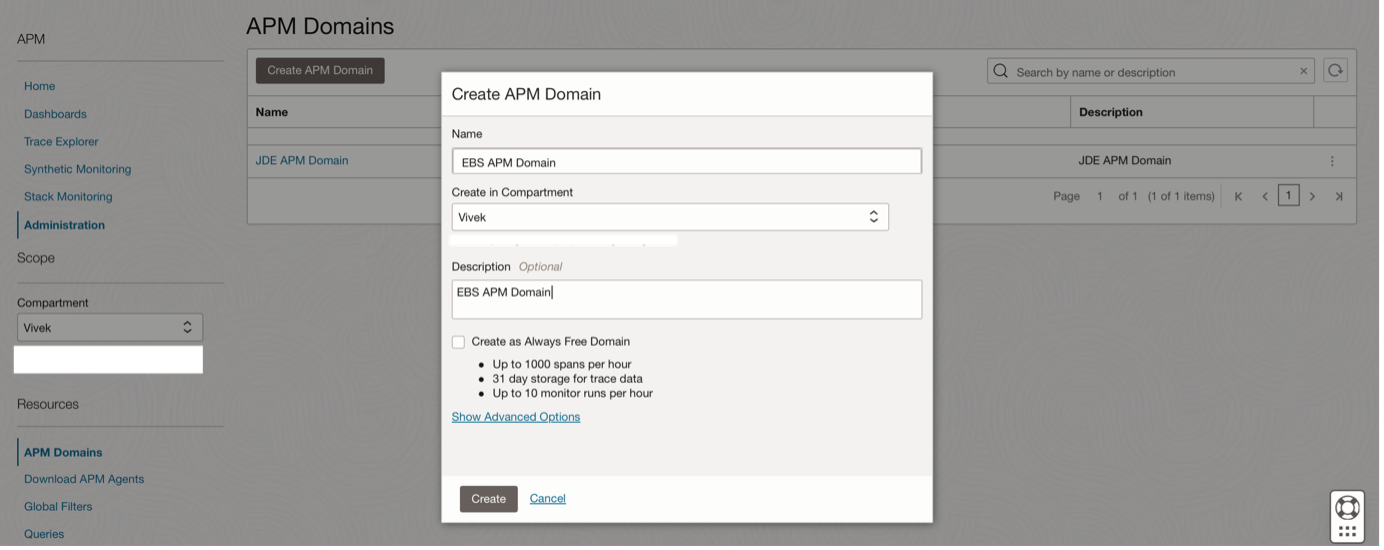Open Home in APM menu

coord(40,87)
